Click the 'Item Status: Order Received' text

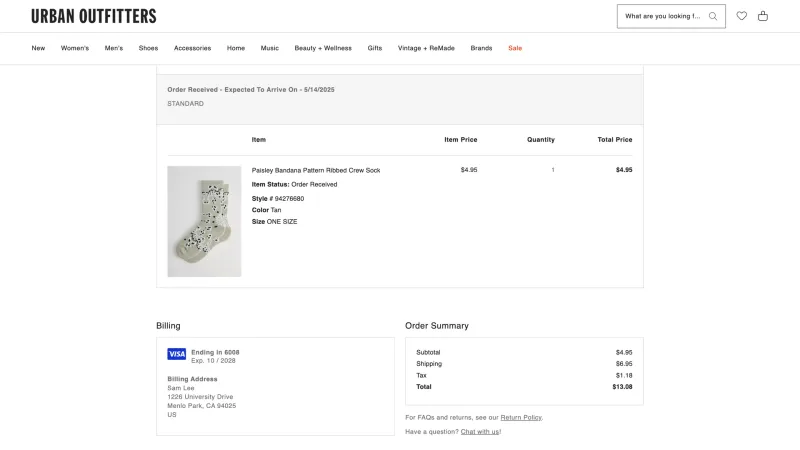pyautogui.click(x=294, y=184)
